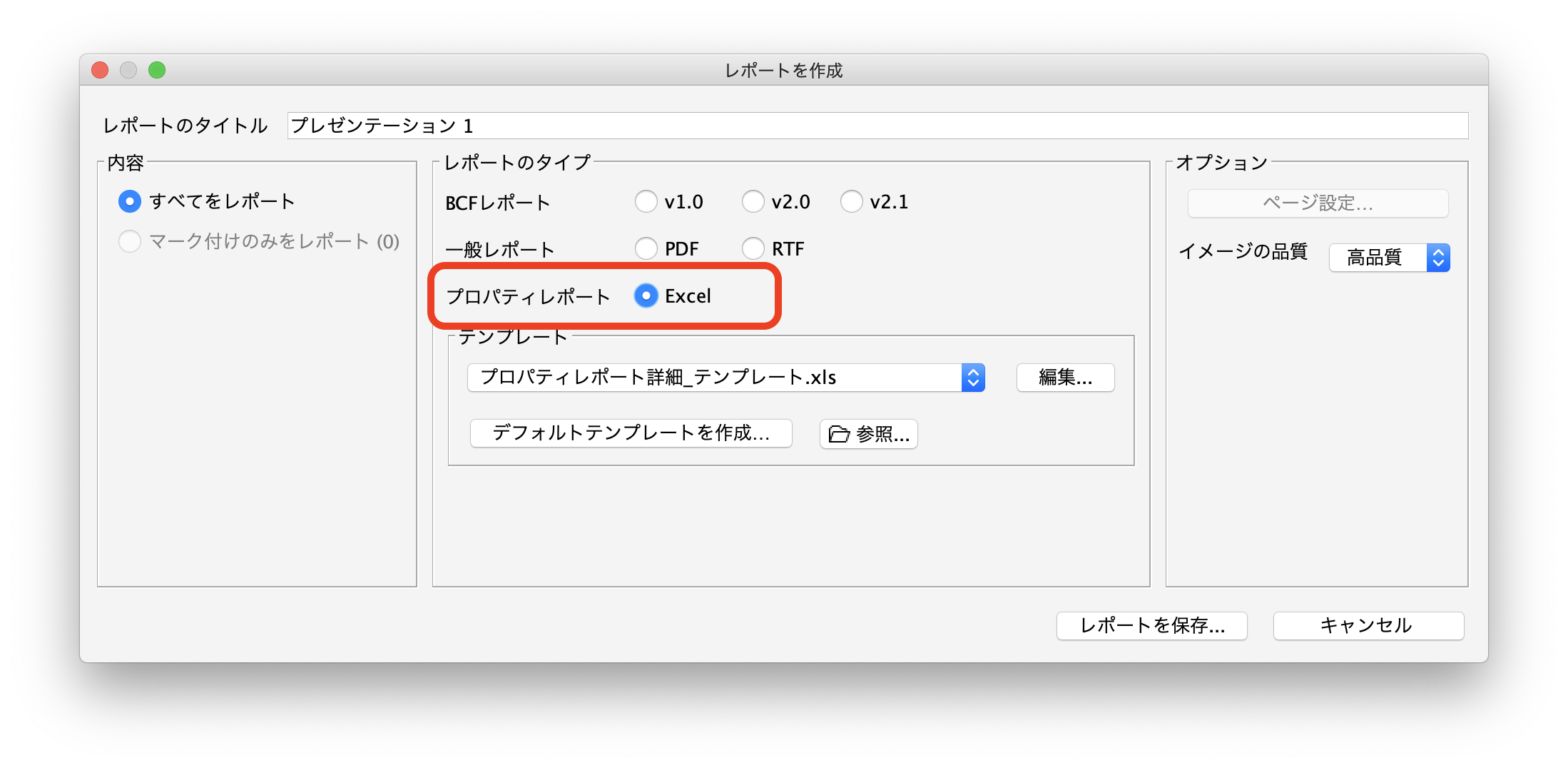Screen dimensions: 1568x768
Task: Choose BCF report v2.0
Action: click(753, 202)
